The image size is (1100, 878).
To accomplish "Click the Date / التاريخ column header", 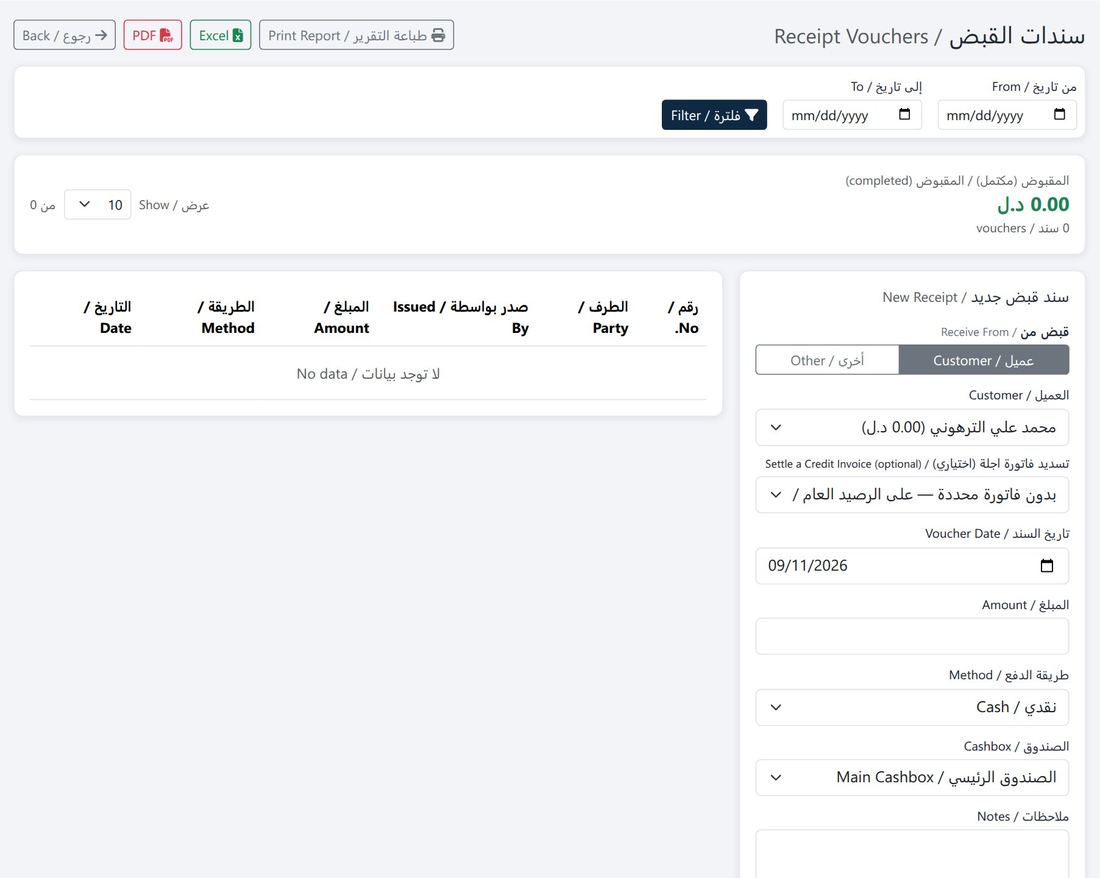I will coord(108,317).
